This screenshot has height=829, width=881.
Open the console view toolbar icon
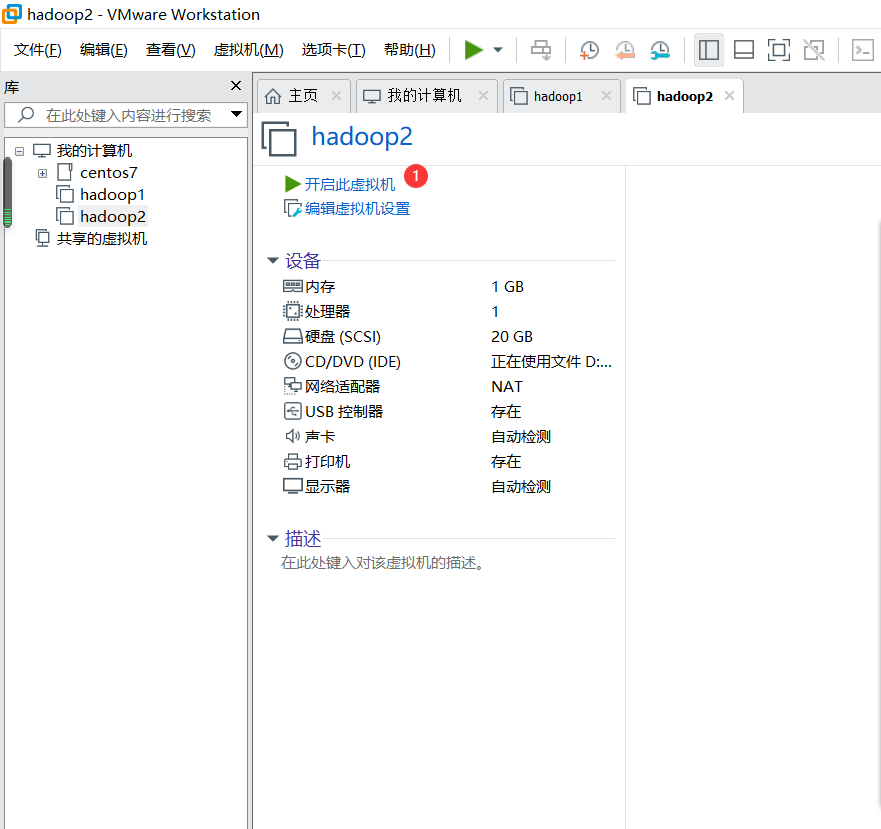862,50
